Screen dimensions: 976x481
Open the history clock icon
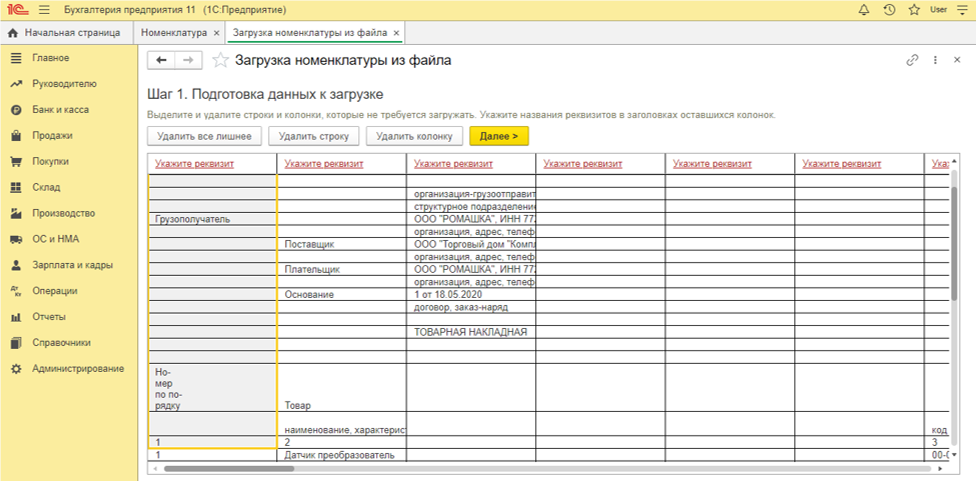pos(889,10)
